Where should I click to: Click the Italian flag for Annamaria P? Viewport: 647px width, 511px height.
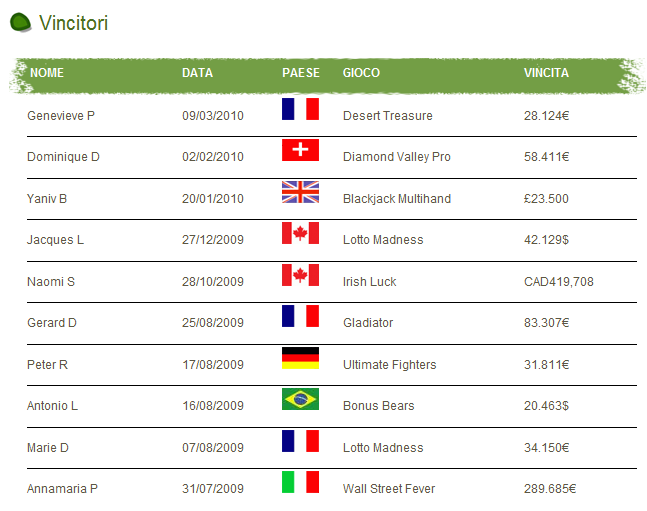tap(300, 482)
